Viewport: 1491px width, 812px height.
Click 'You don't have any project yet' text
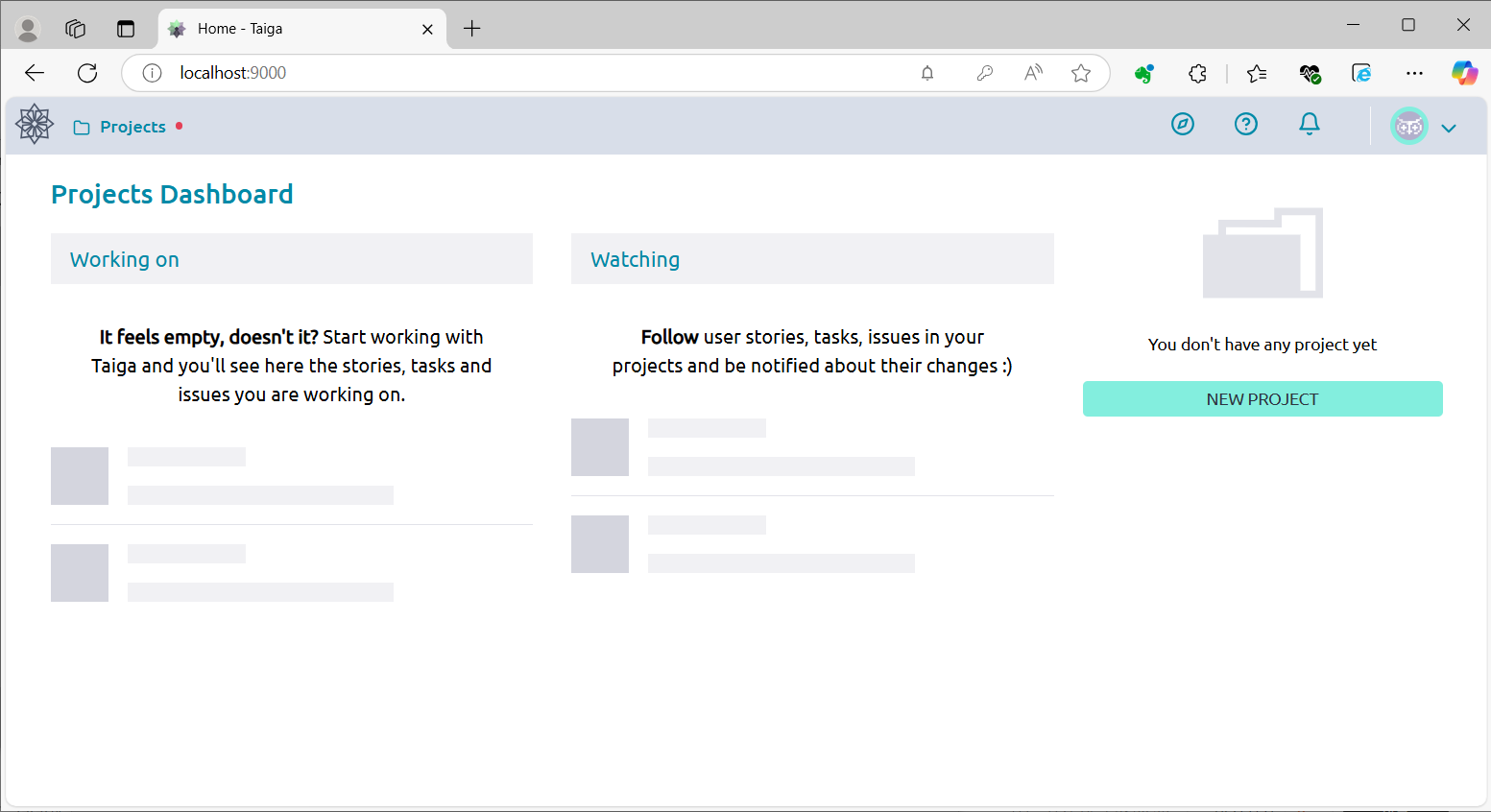(1263, 345)
